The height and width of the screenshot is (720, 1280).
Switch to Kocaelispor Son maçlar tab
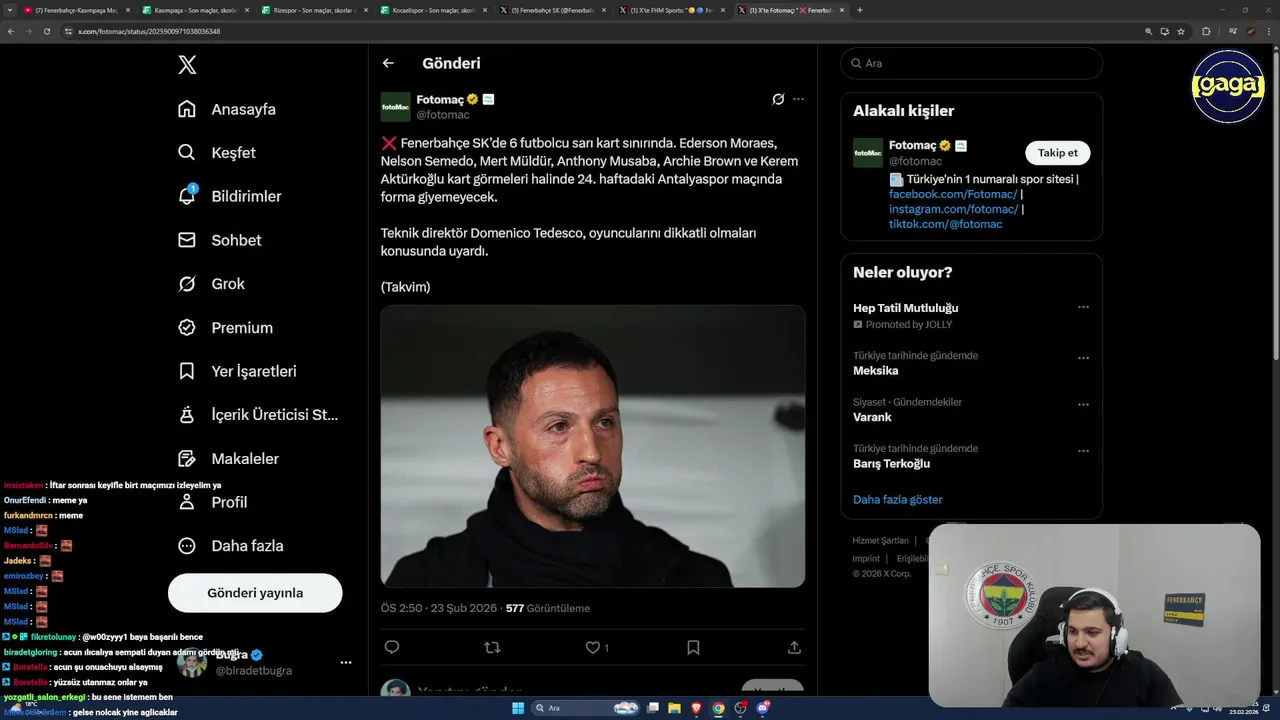click(433, 10)
